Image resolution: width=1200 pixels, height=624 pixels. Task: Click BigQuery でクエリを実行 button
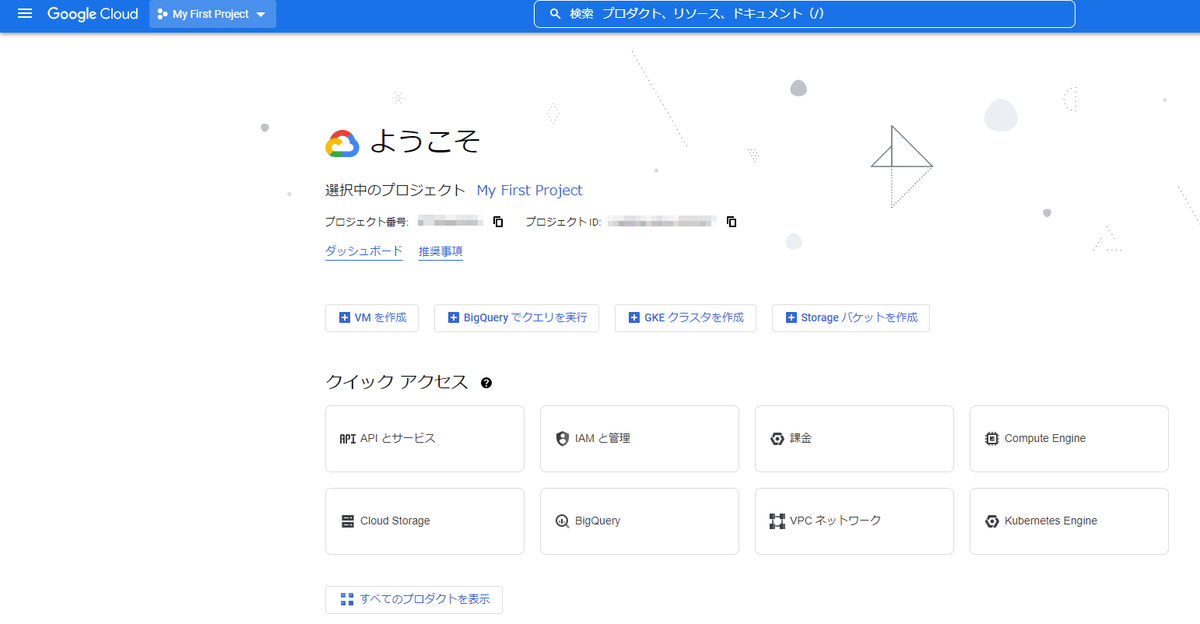(517, 318)
